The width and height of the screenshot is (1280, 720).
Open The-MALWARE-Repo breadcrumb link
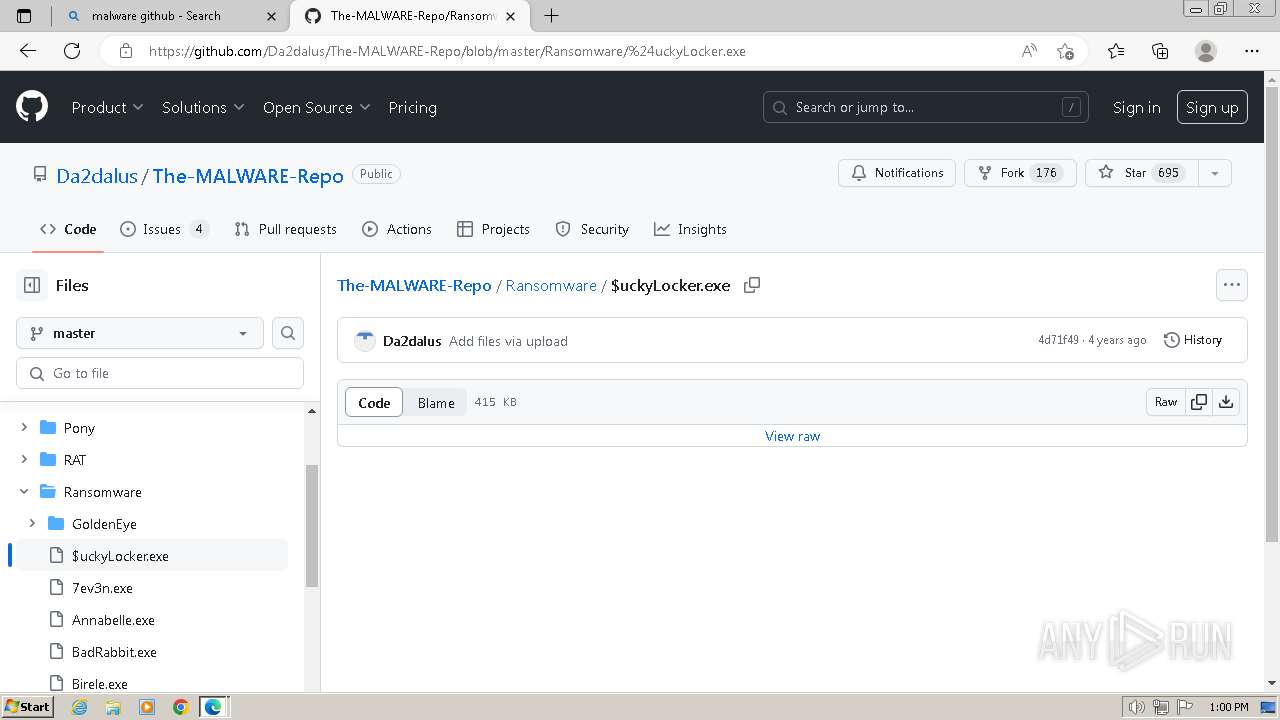pyautogui.click(x=414, y=285)
